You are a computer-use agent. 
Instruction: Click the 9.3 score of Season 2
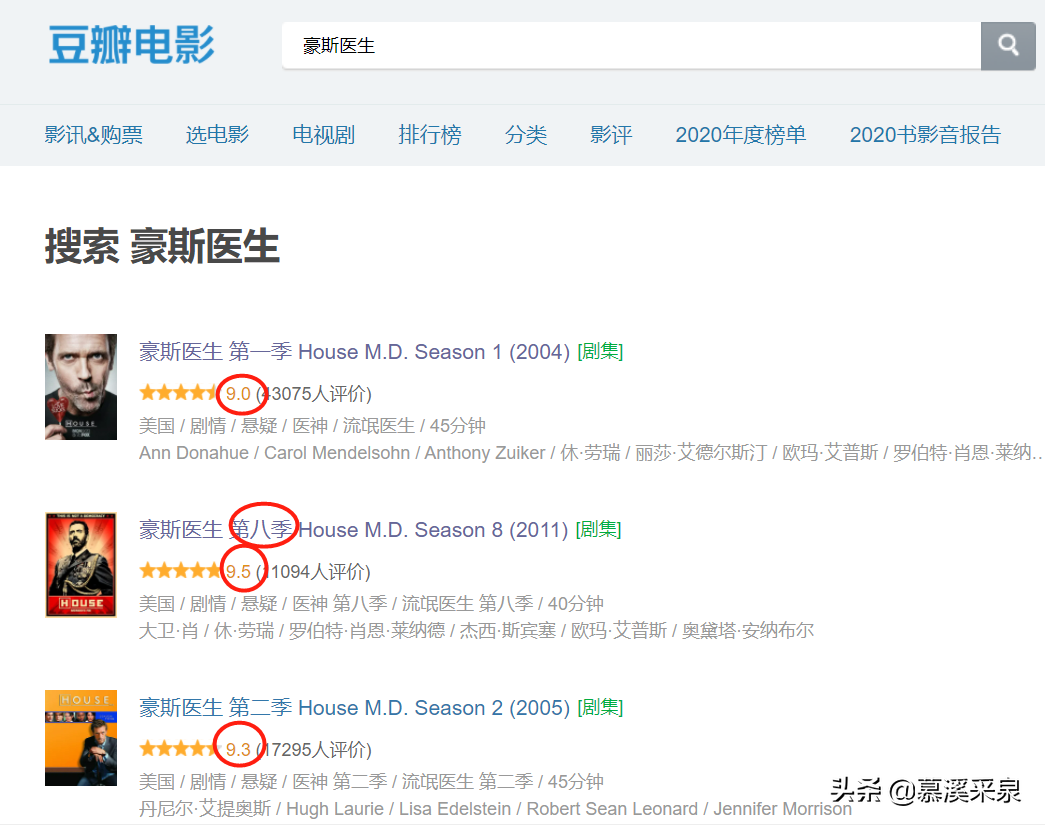click(x=238, y=749)
